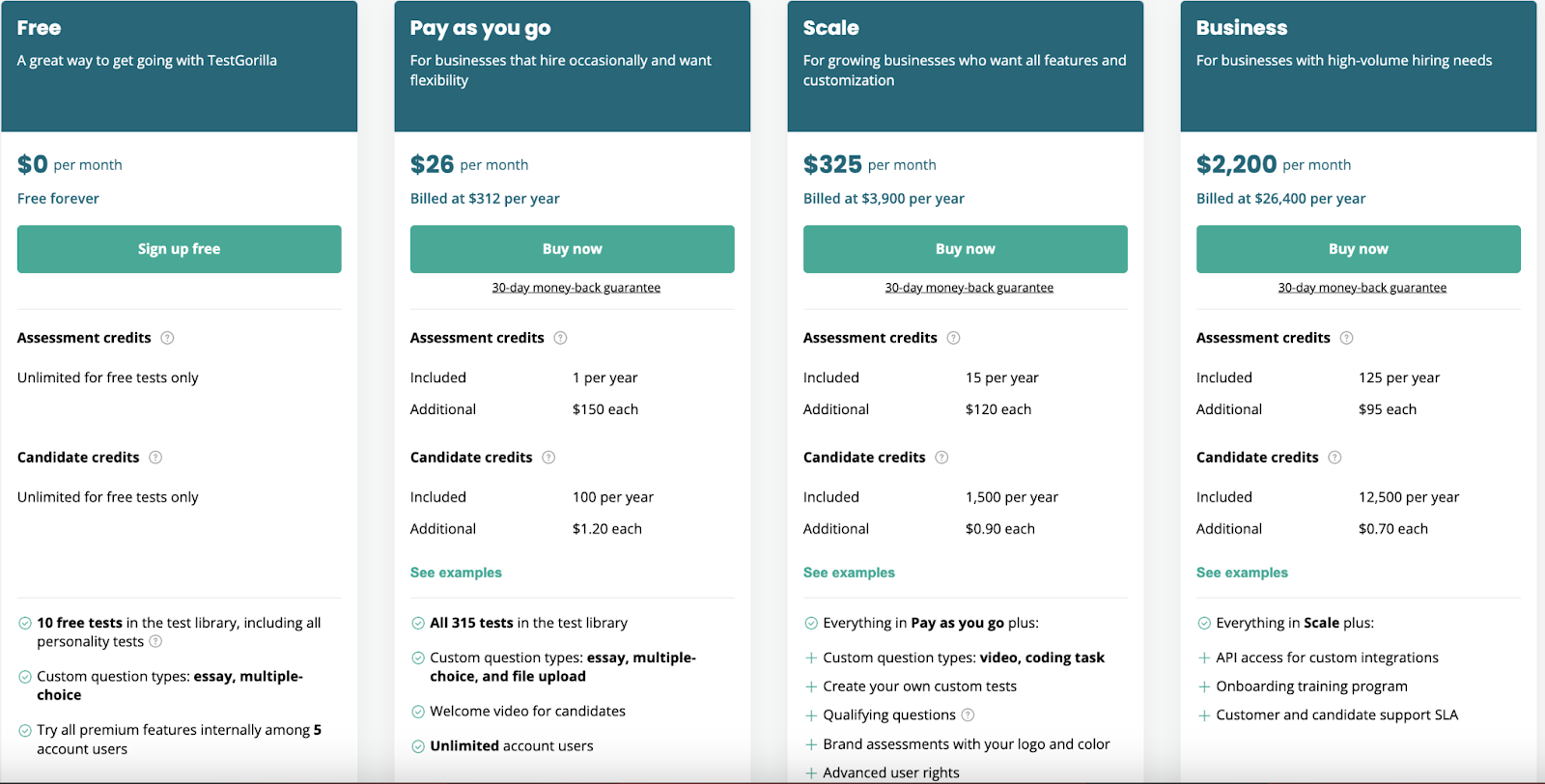Open money-back guarantee link under Scale plan
Viewport: 1545px width, 784px height.
tap(969, 288)
